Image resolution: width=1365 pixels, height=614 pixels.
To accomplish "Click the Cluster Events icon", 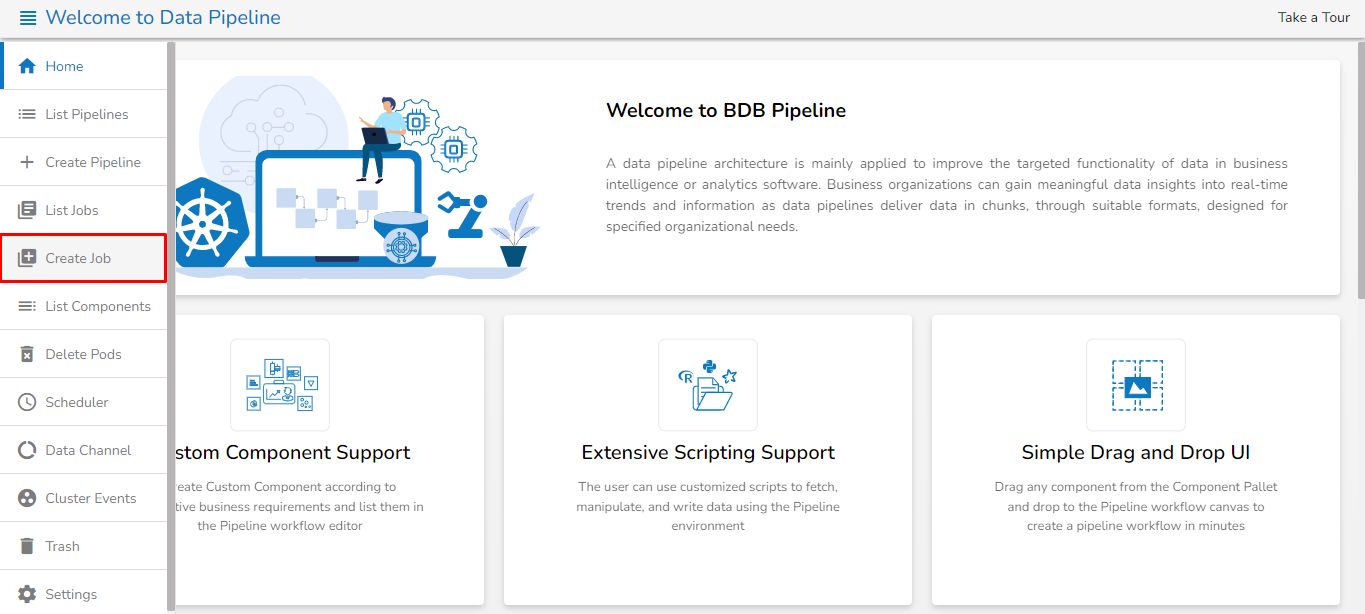I will 27,498.
